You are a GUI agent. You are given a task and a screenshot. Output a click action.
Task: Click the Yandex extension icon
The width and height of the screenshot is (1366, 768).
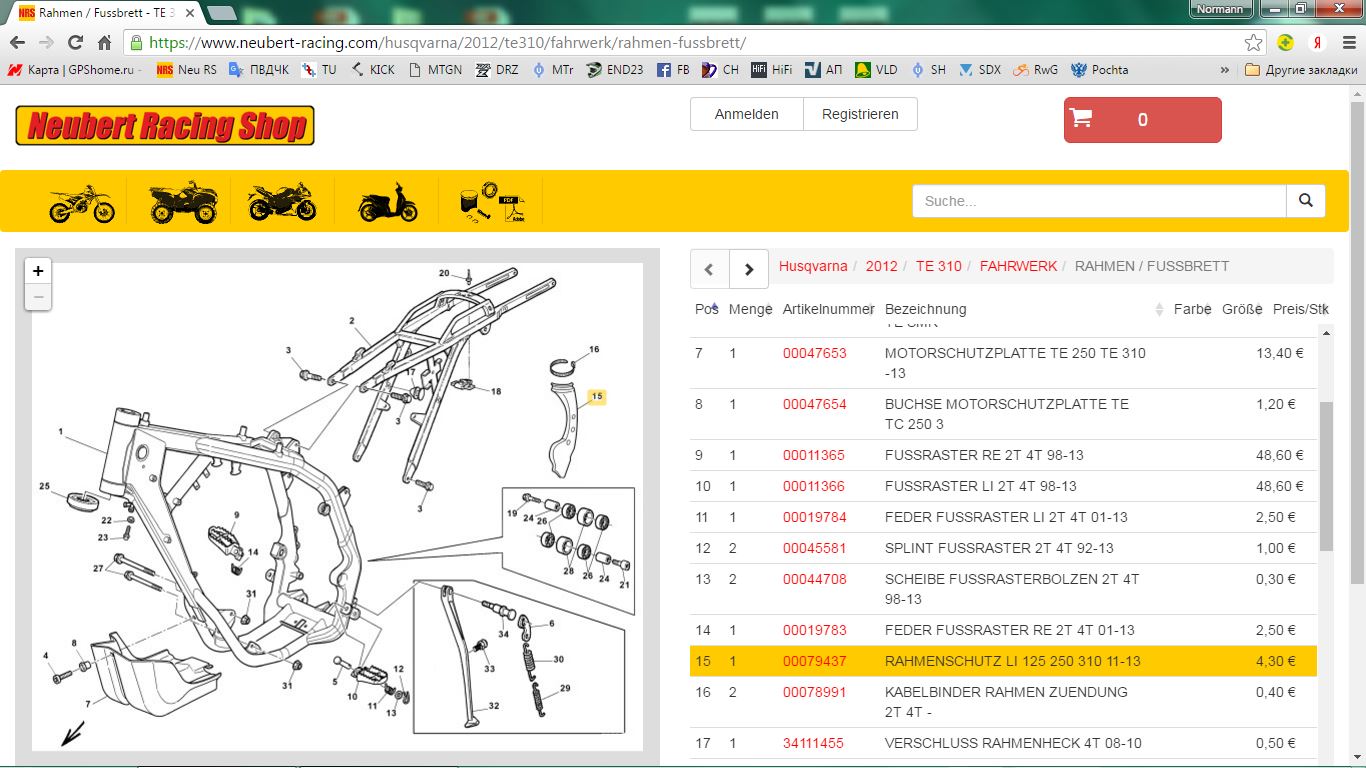pos(1318,43)
